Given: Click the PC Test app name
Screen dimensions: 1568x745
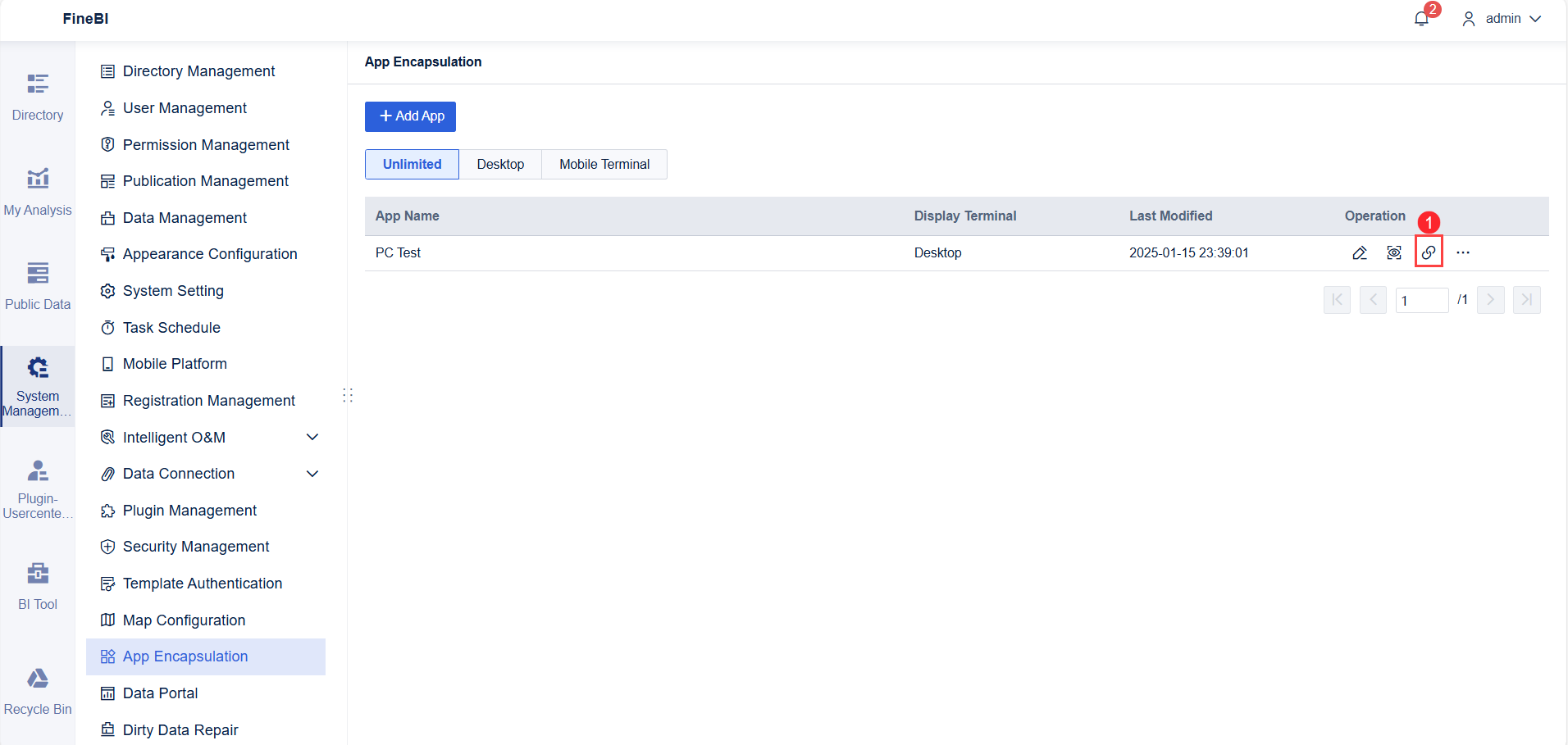Looking at the screenshot, I should coord(398,252).
